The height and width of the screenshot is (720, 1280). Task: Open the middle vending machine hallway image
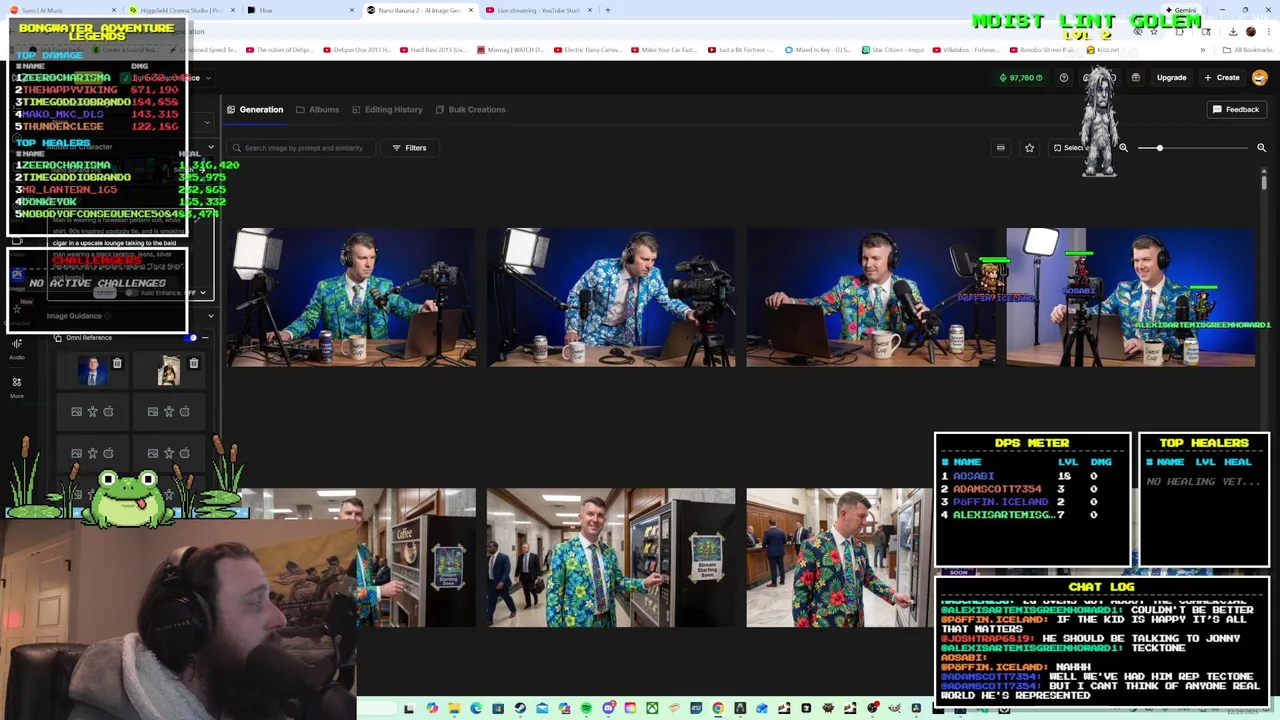[x=611, y=557]
